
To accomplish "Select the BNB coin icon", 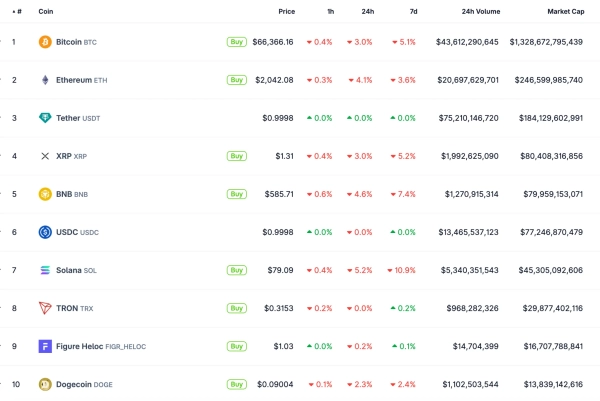I will coord(44,194).
